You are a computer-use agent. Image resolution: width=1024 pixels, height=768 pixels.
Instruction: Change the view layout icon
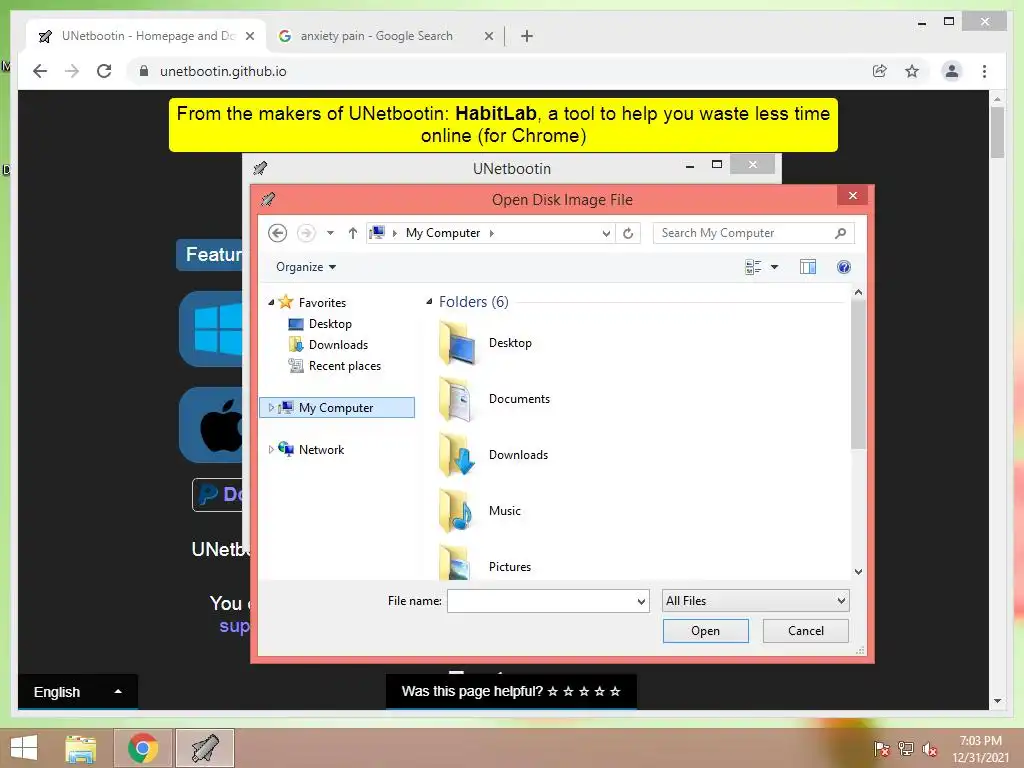pos(753,267)
